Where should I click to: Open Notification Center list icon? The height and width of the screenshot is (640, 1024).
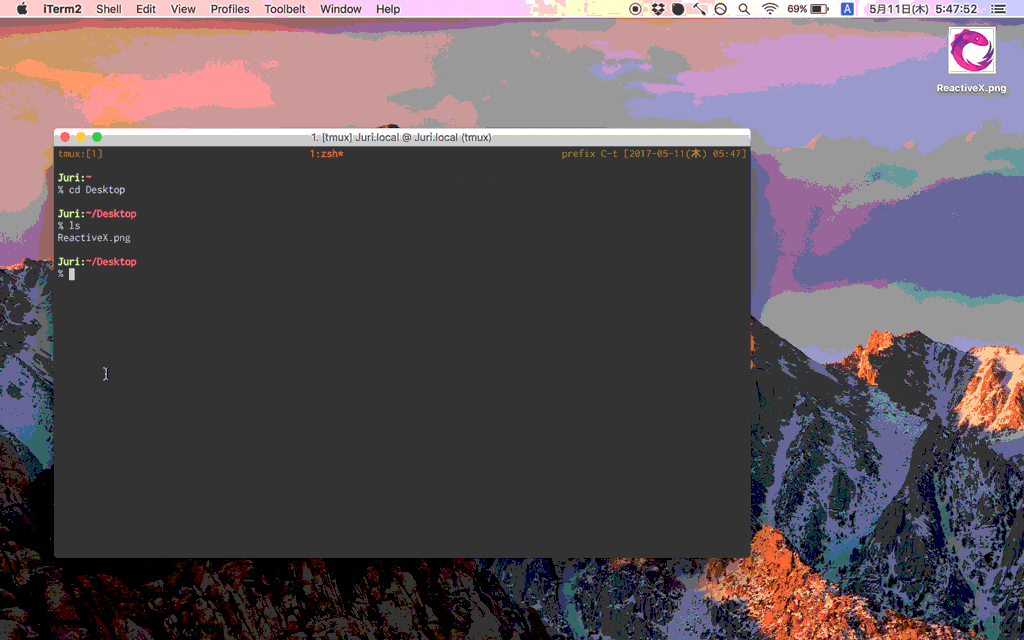(998, 9)
